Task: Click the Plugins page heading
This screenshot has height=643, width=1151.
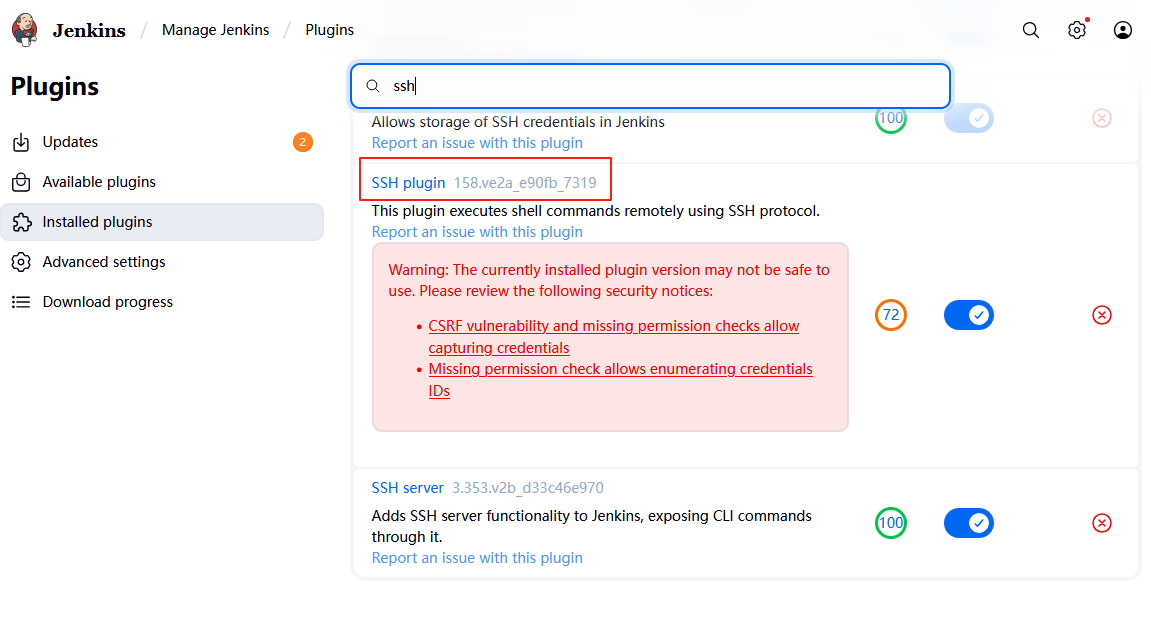Action: [55, 87]
